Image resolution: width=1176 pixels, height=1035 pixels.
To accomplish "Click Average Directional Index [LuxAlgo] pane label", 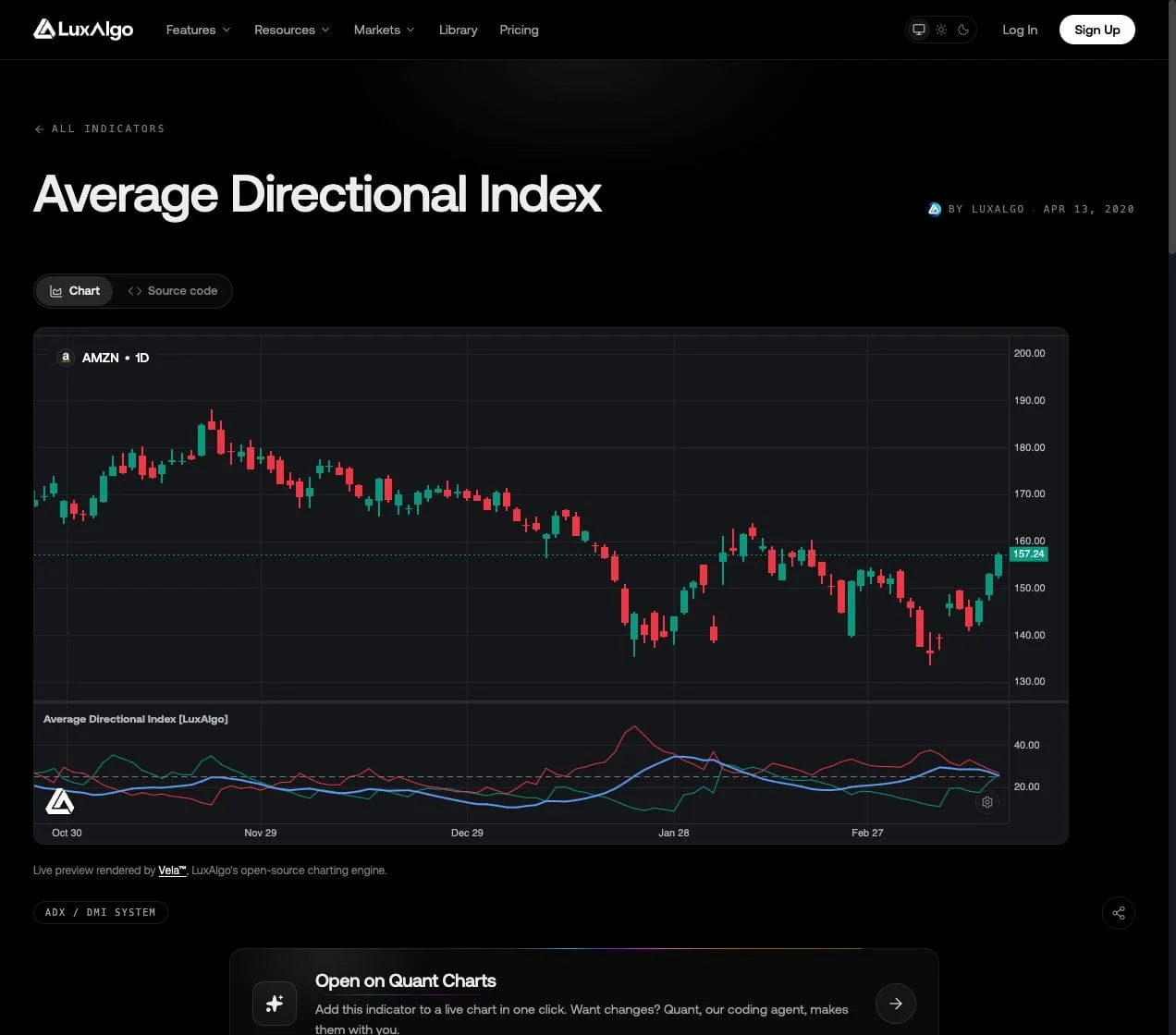I will click(x=136, y=719).
